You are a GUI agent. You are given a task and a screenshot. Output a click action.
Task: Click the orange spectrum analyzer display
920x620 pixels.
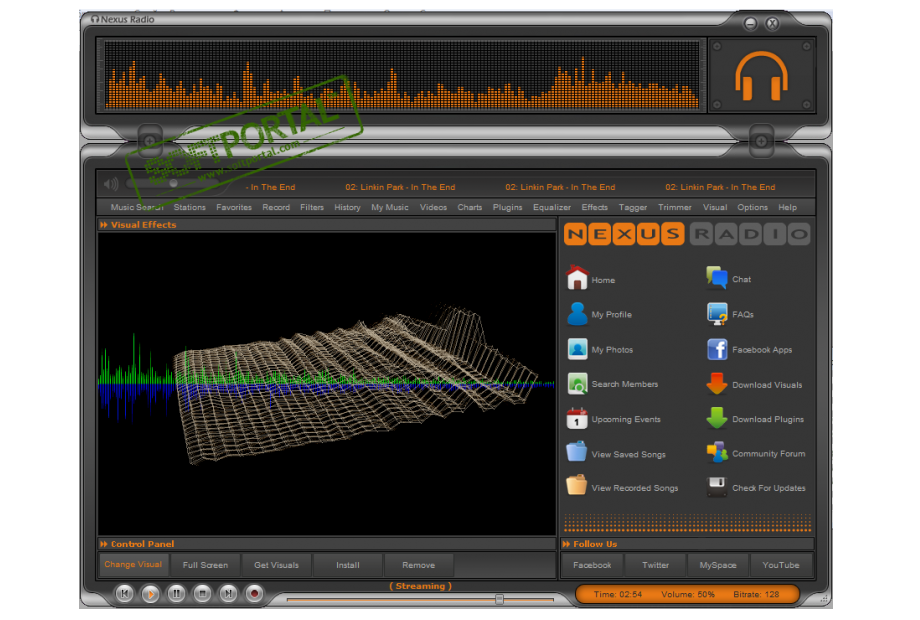pyautogui.click(x=402, y=75)
